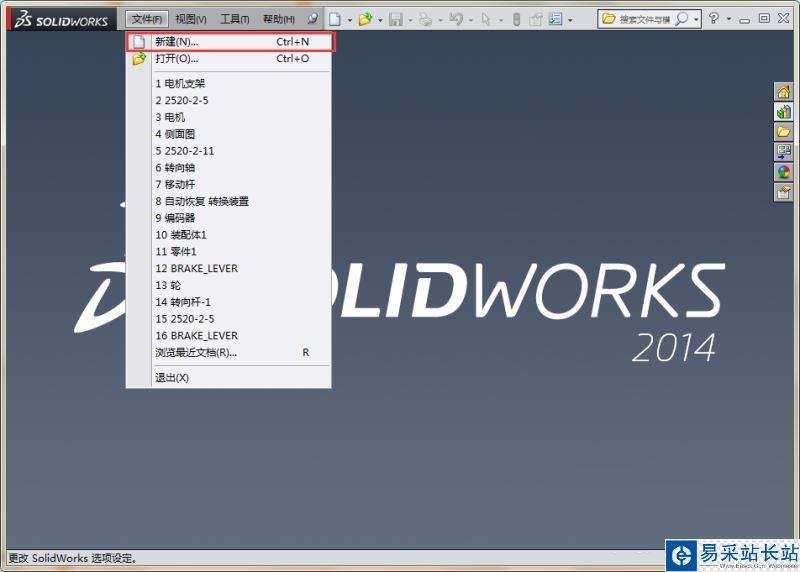Screen dimensions: 800x572
Task: Open recent file 6 转向轴
Action: point(229,168)
